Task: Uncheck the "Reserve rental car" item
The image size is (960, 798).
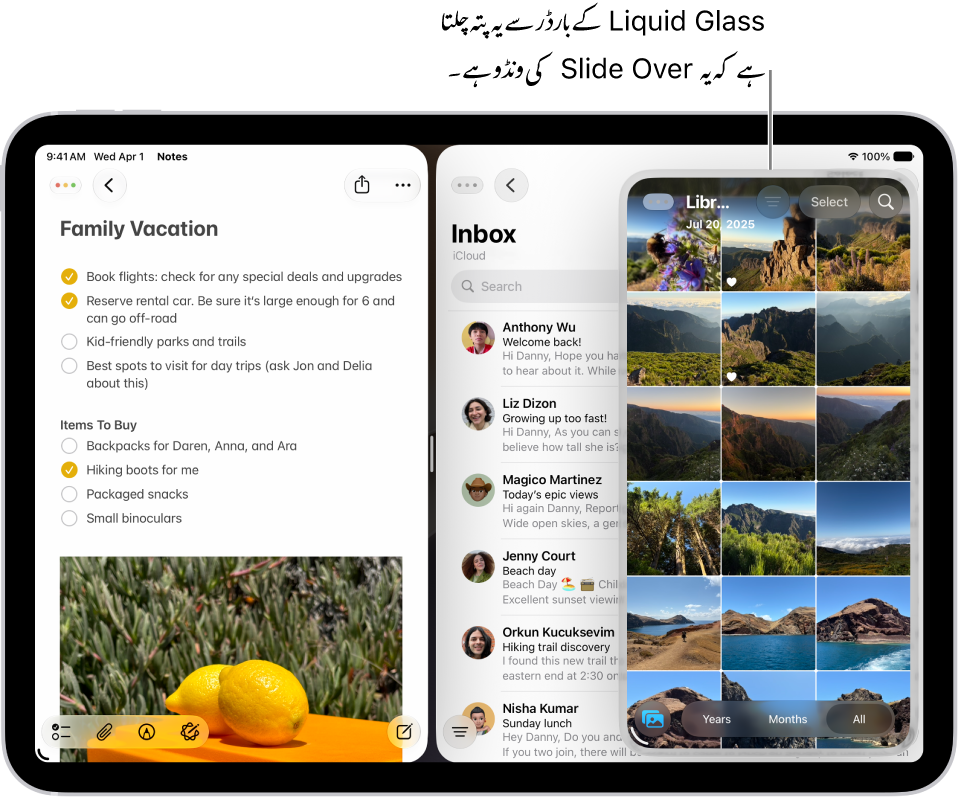Action: [x=69, y=301]
